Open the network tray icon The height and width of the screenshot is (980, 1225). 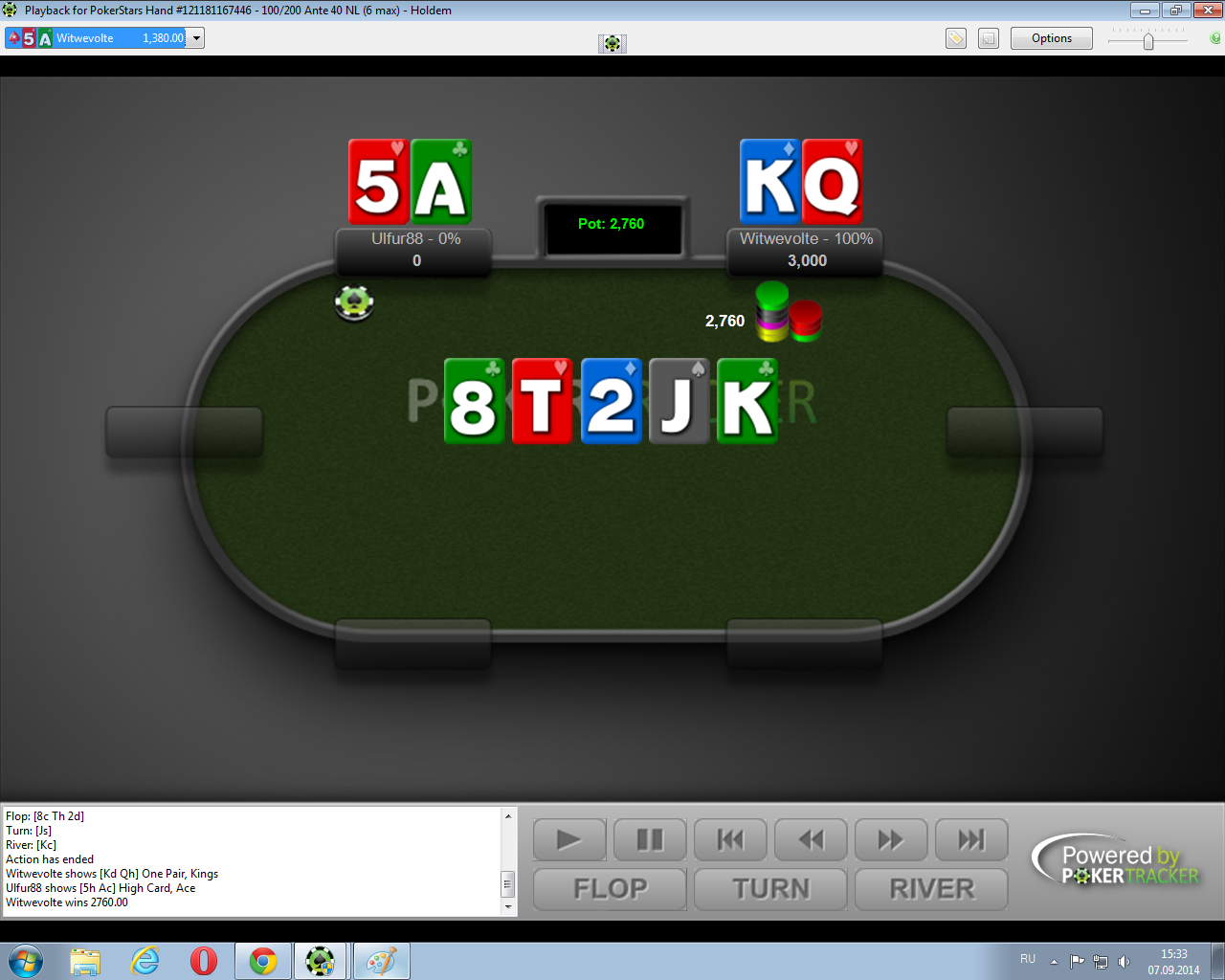[x=1101, y=962]
